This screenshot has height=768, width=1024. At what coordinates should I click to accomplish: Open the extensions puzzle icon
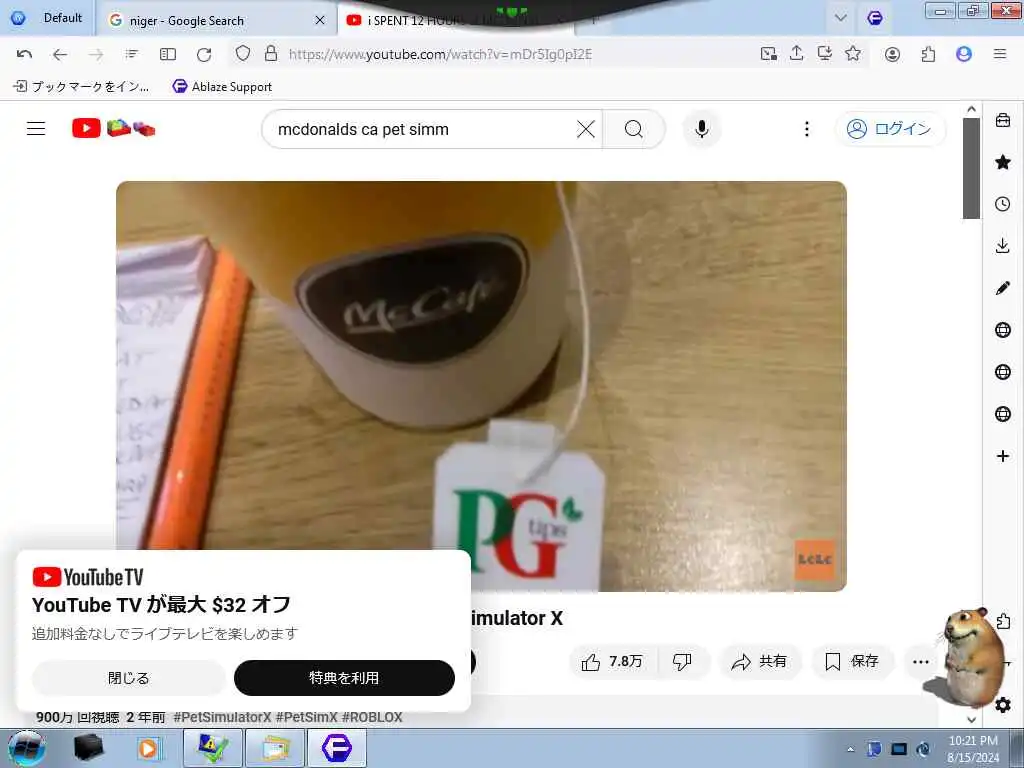928,54
